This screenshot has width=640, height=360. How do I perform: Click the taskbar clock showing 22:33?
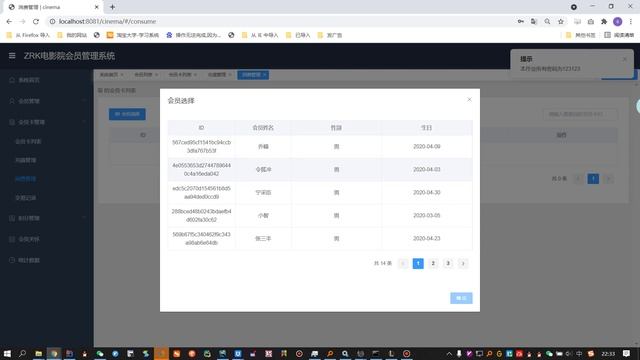608,354
